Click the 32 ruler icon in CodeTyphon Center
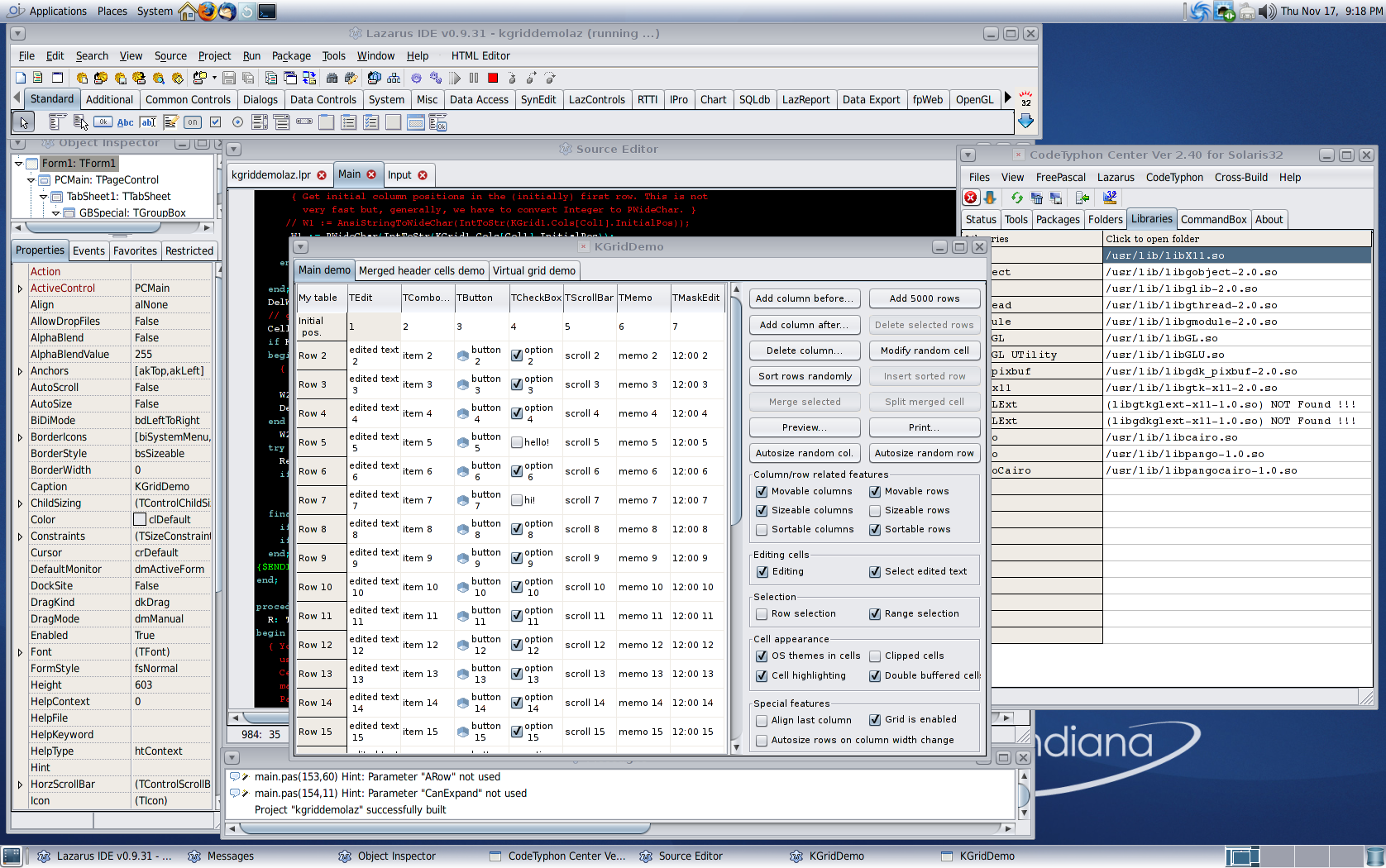The height and width of the screenshot is (868, 1386). (1109, 198)
